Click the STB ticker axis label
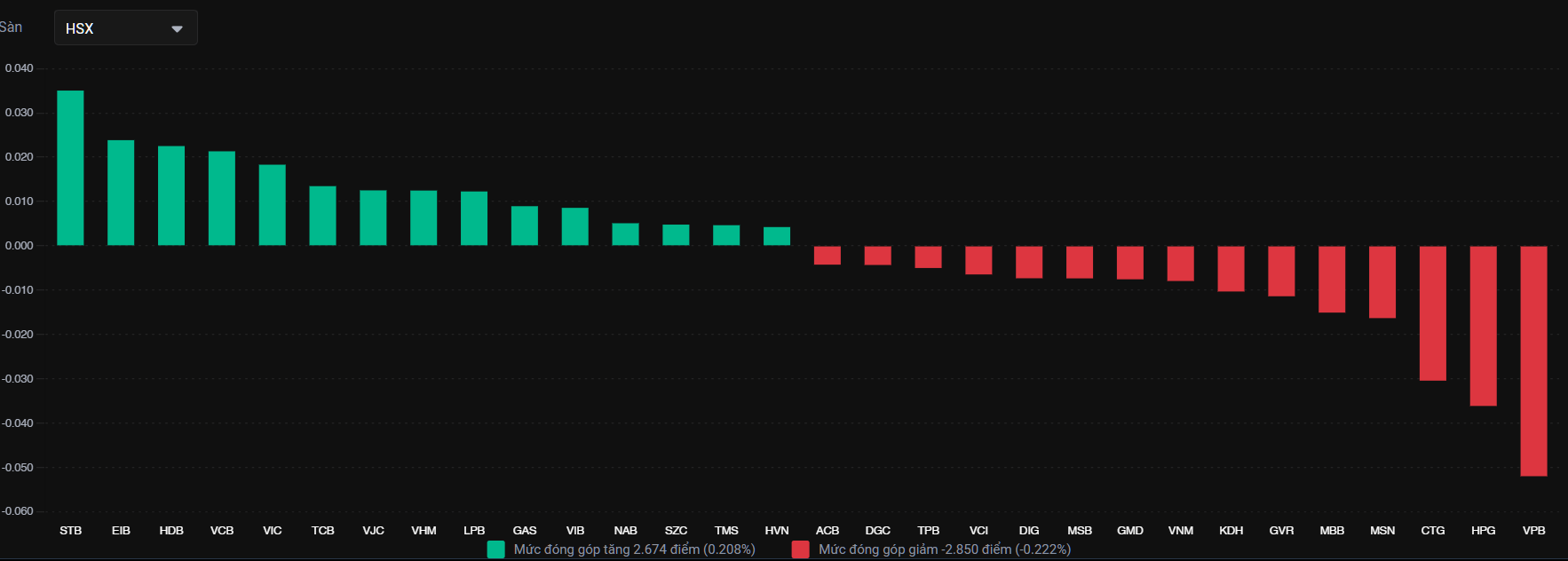 tap(70, 531)
